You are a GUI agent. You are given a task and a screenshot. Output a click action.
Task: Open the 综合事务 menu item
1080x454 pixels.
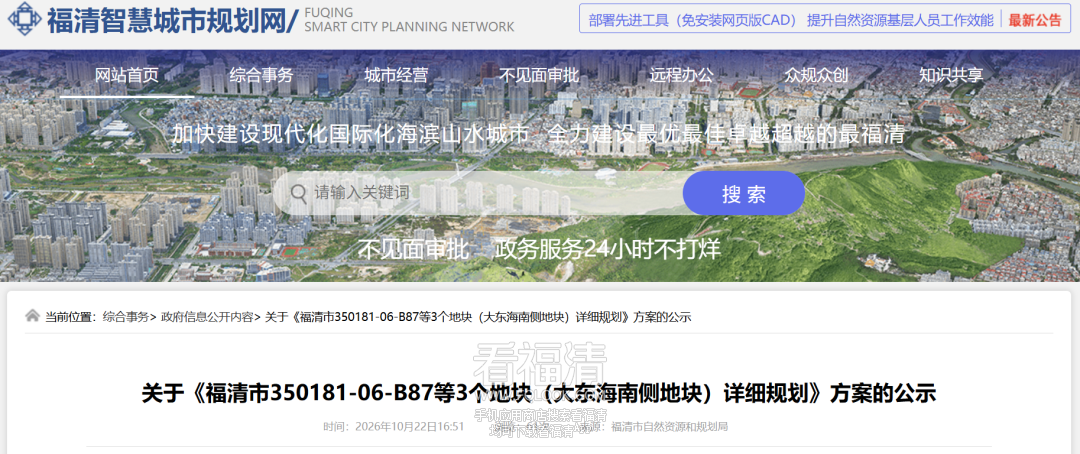click(x=261, y=75)
